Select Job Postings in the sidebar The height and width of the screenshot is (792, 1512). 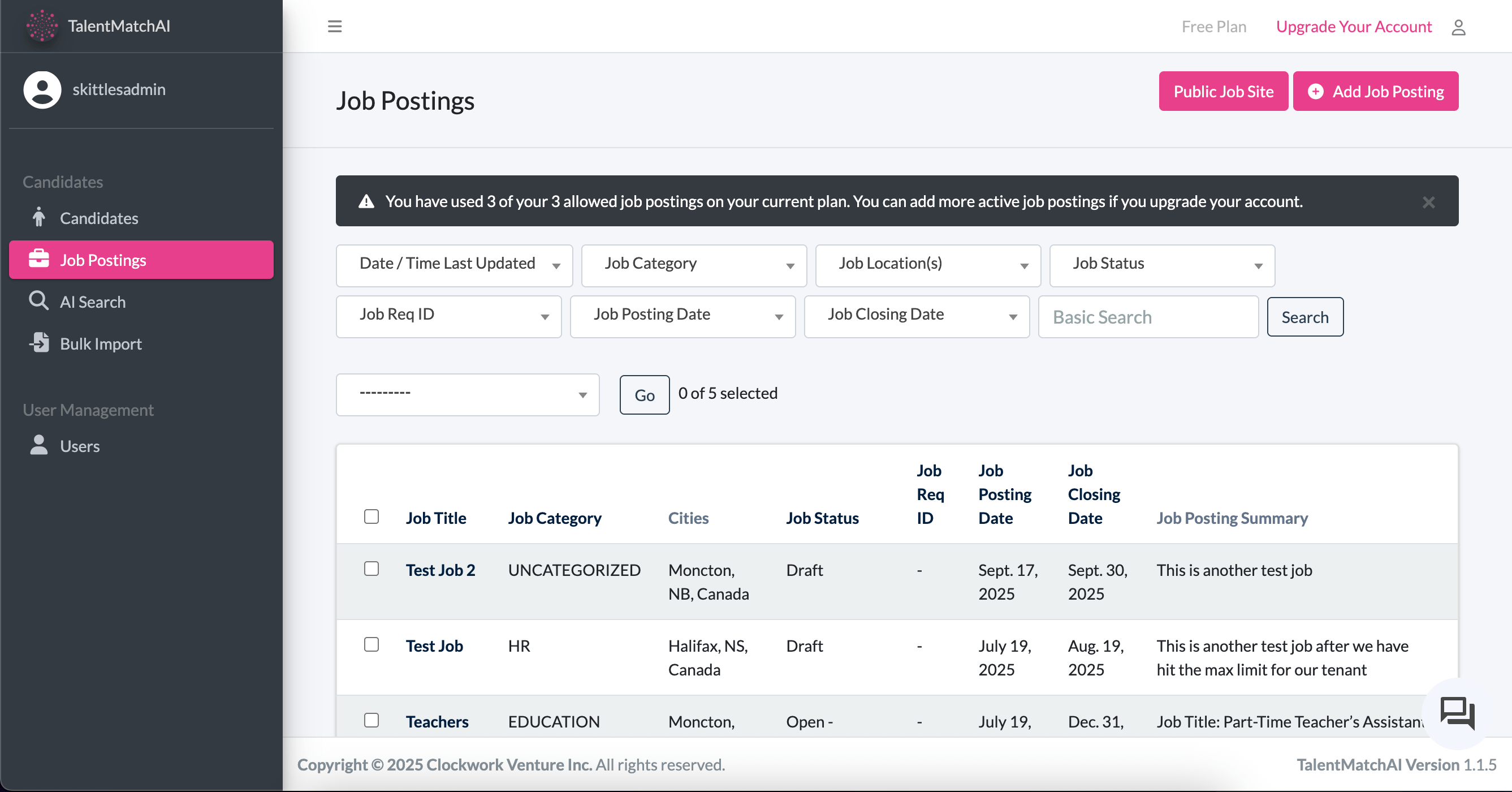141,260
